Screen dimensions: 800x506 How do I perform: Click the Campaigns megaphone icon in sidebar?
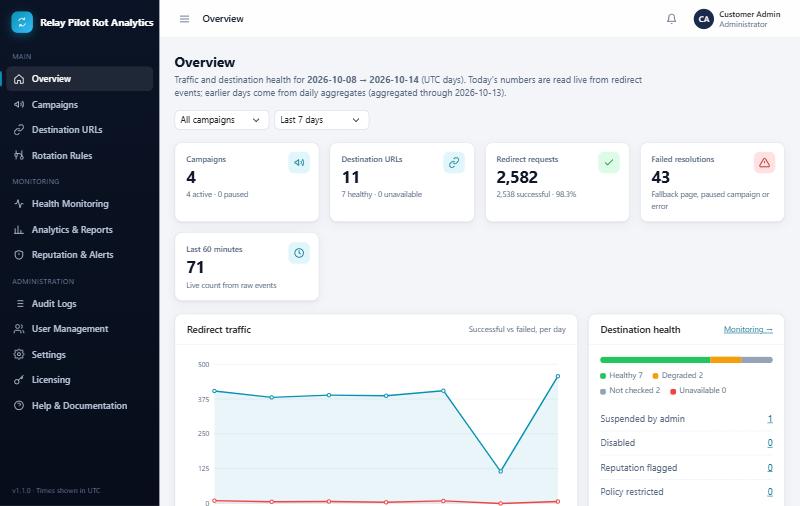19,105
